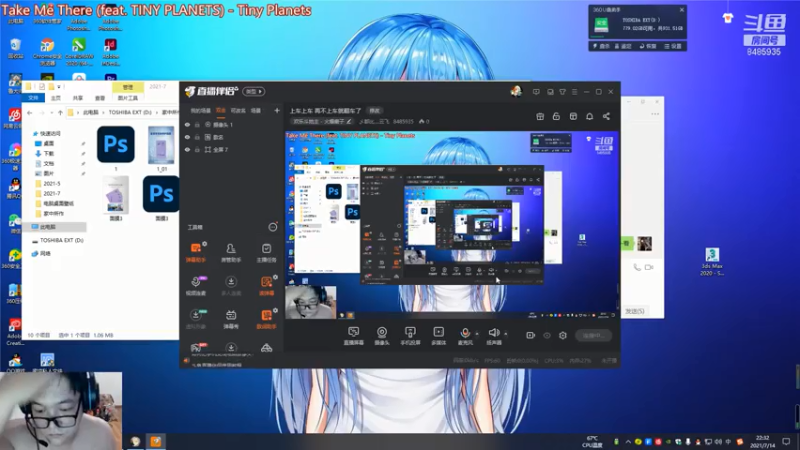Expand the 此电脑 breadcrumb chevron in Explorer address bar
This screenshot has height=450, width=800.
point(104,112)
